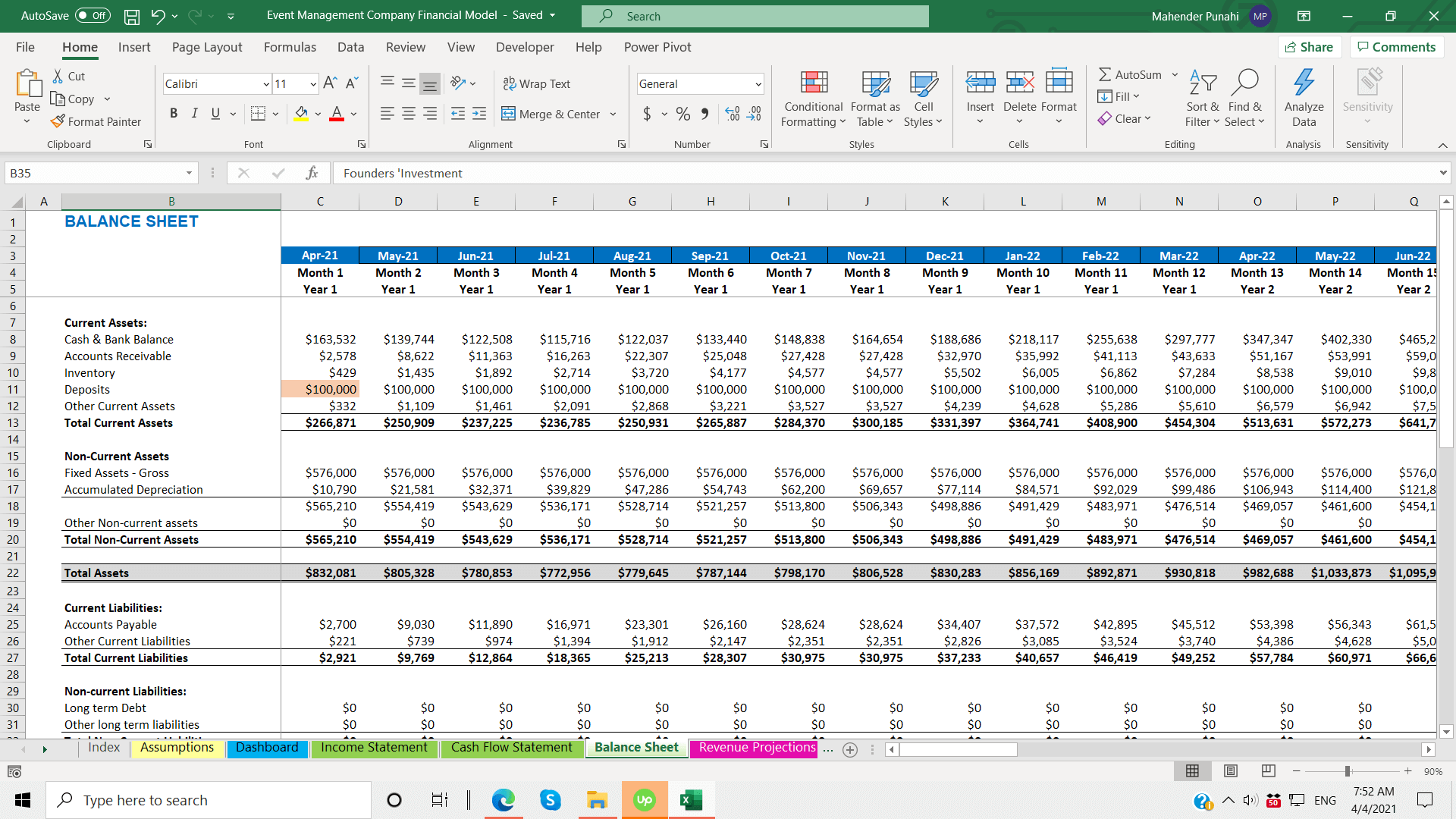This screenshot has height=819, width=1456.
Task: Open Conditional Formatting menu
Action: click(813, 99)
